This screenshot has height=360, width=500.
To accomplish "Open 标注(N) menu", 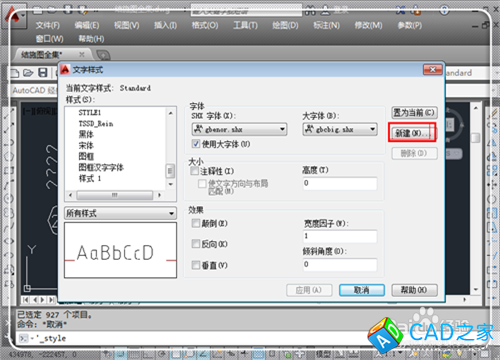I will point(326,25).
